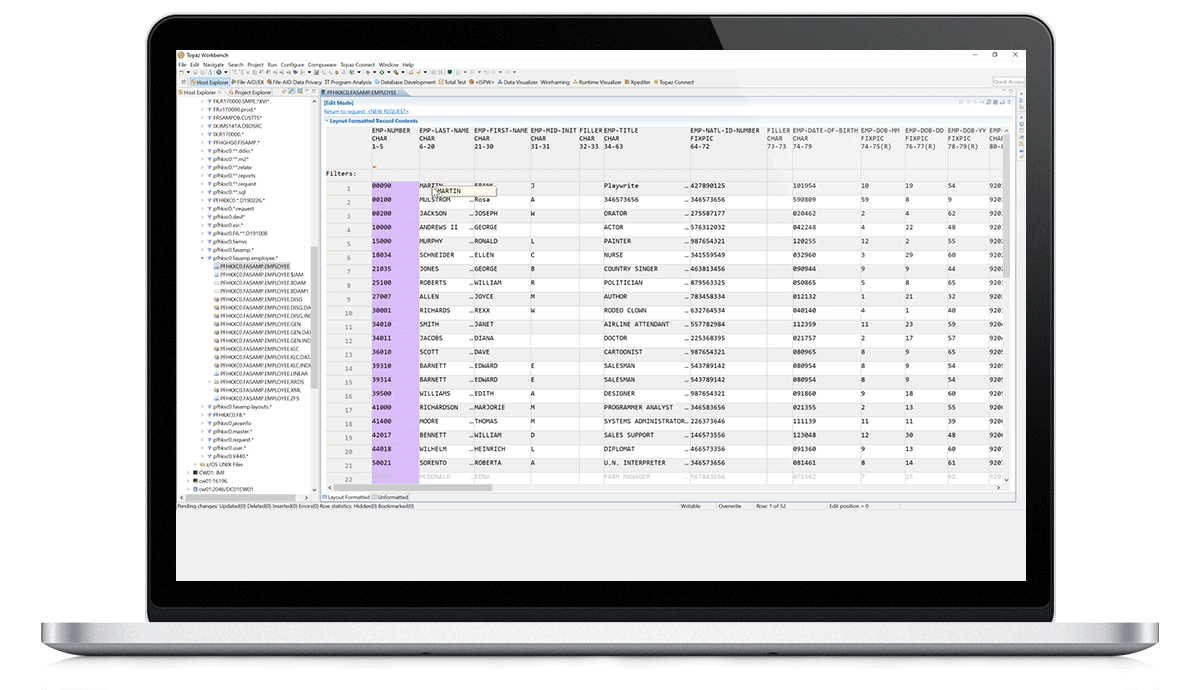
Task: Open the Wireframing perspective
Action: click(x=555, y=82)
